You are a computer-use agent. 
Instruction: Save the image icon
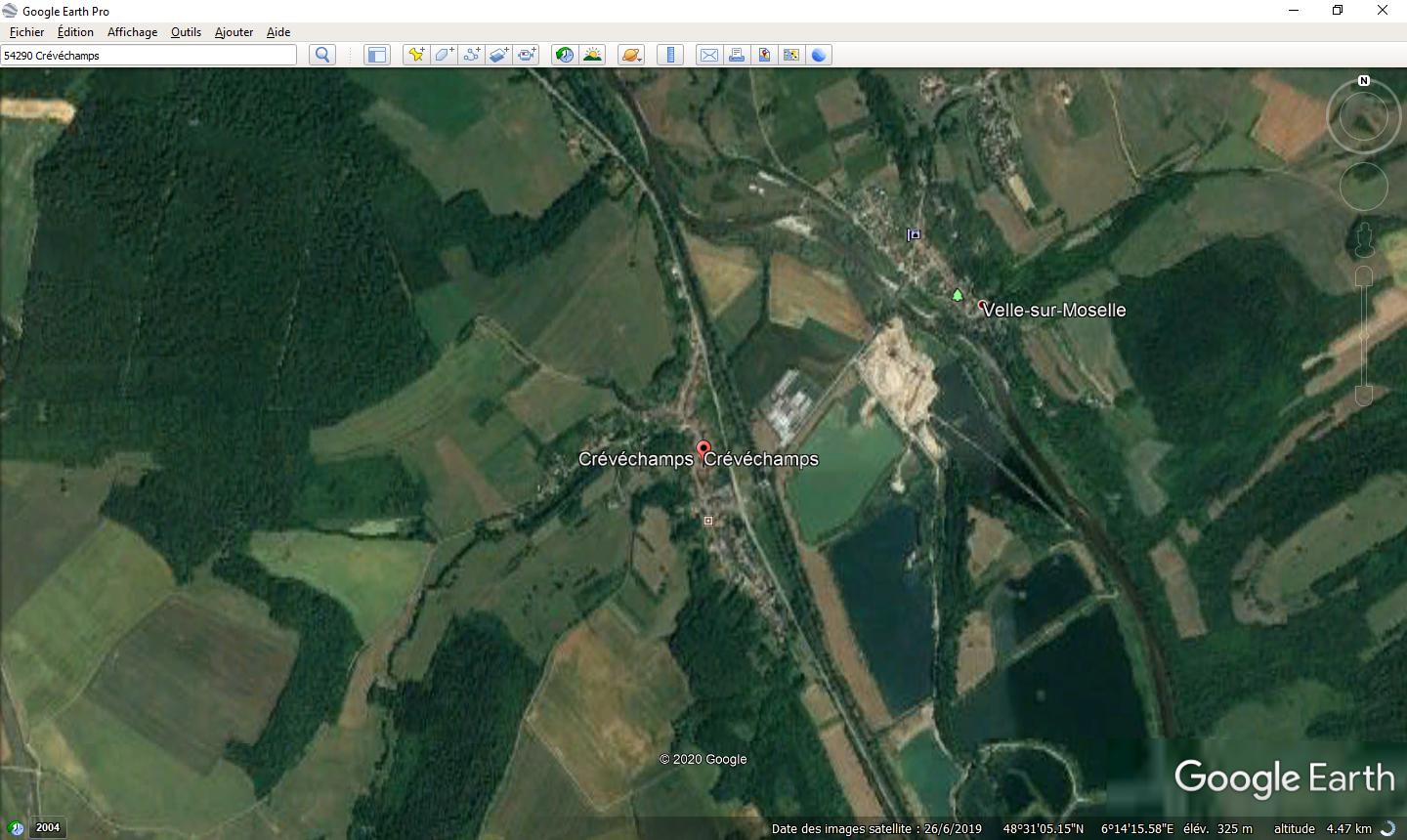pos(764,55)
